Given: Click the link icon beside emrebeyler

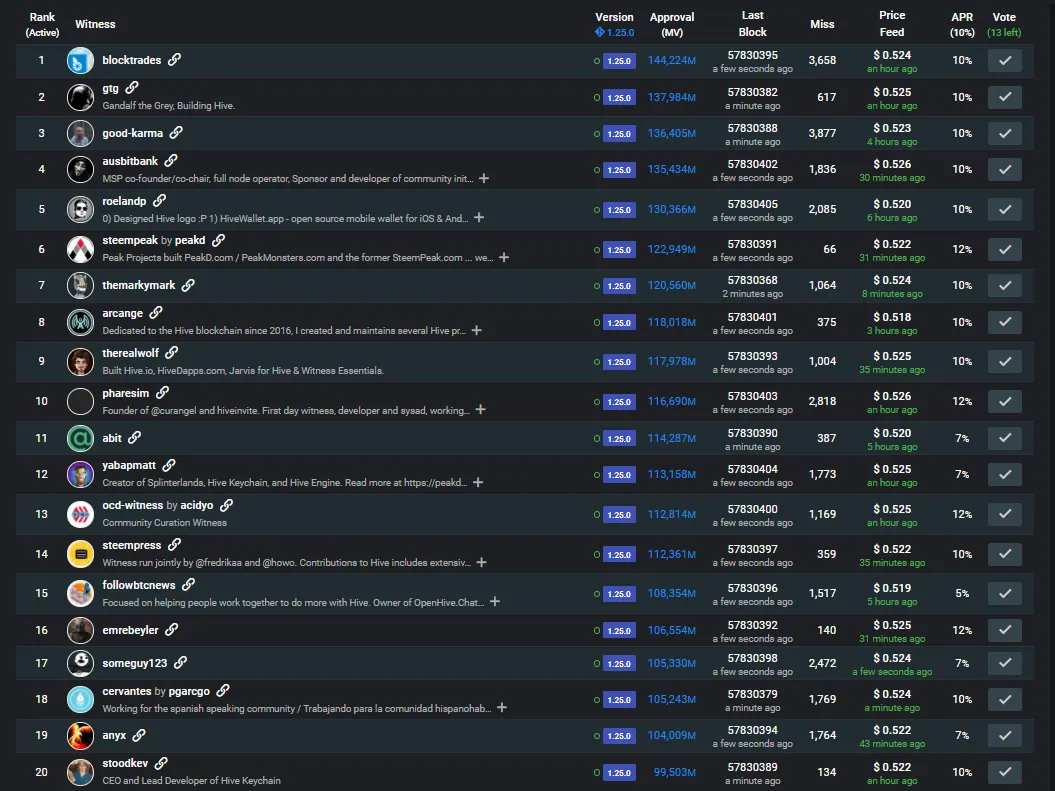Looking at the screenshot, I should (x=172, y=630).
